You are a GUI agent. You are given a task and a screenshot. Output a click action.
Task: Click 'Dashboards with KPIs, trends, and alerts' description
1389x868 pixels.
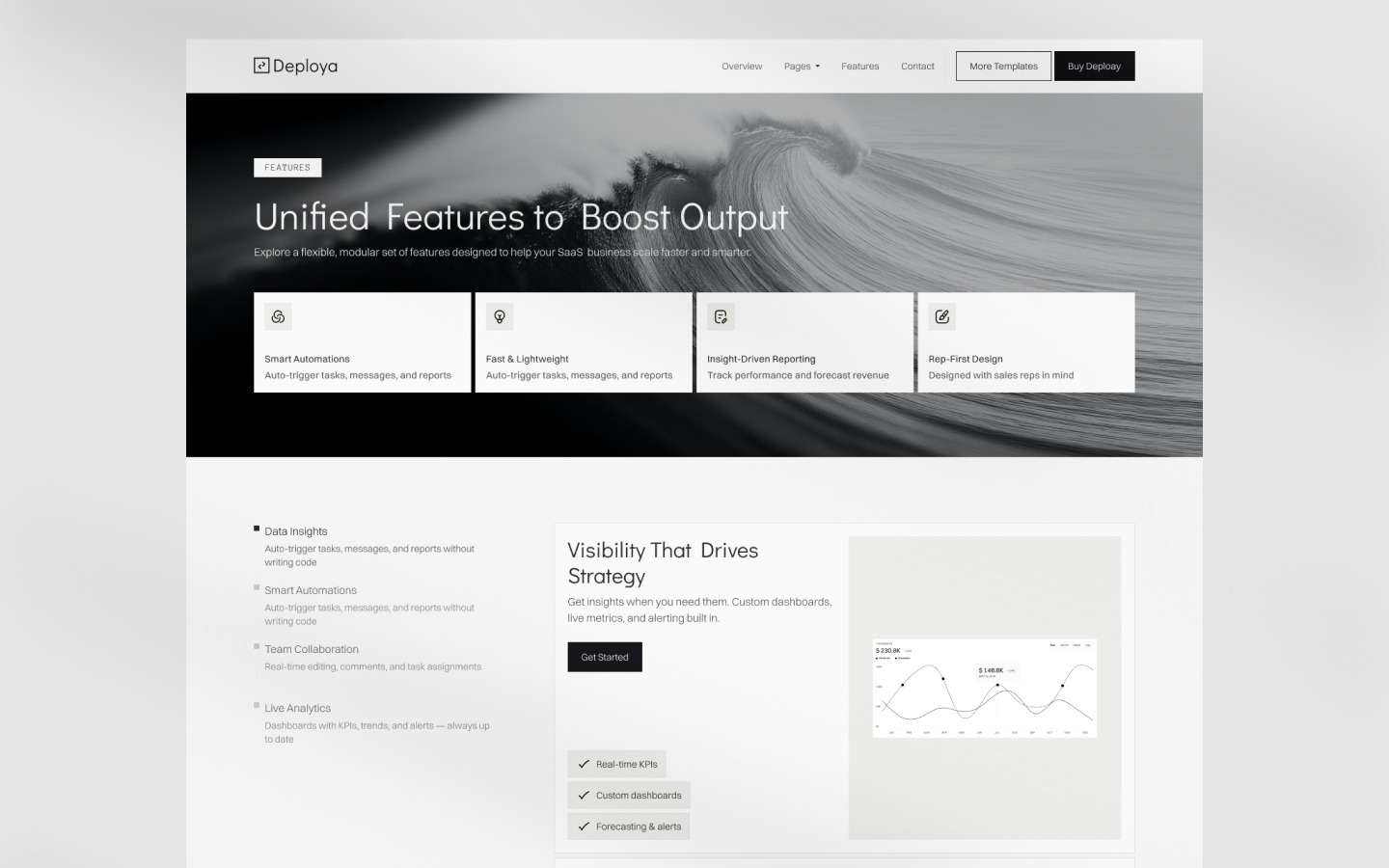(x=377, y=732)
